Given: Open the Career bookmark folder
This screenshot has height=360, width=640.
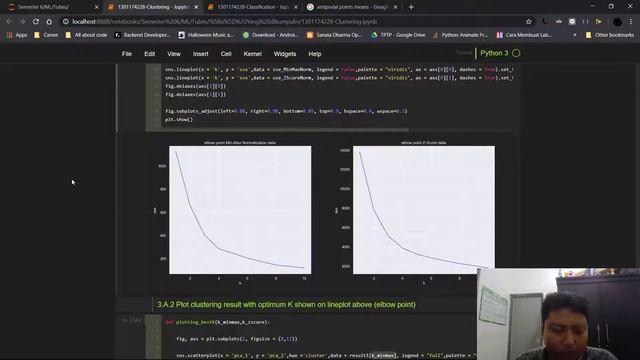Looking at the screenshot, I should click(x=46, y=35).
